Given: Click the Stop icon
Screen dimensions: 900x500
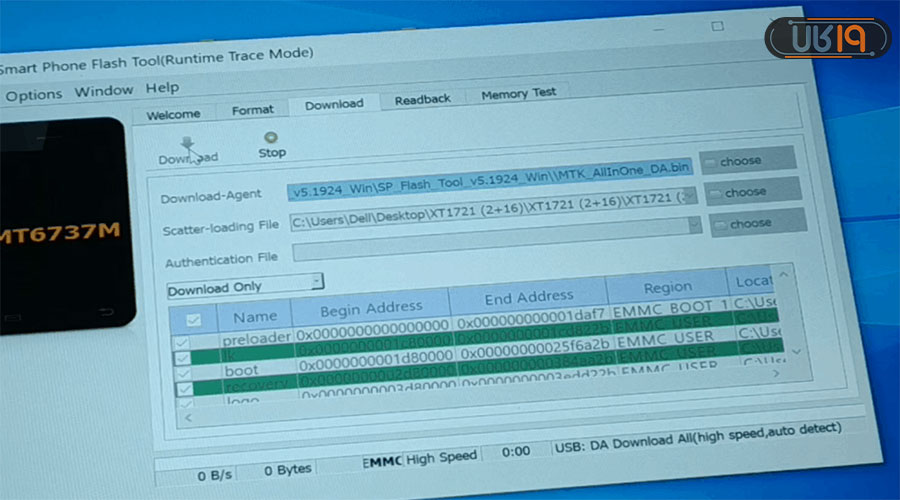Looking at the screenshot, I should (x=271, y=138).
